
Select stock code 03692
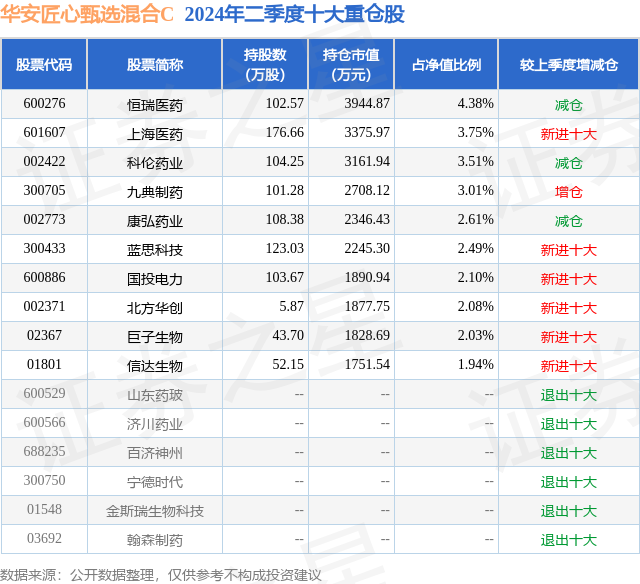[x=44, y=538]
